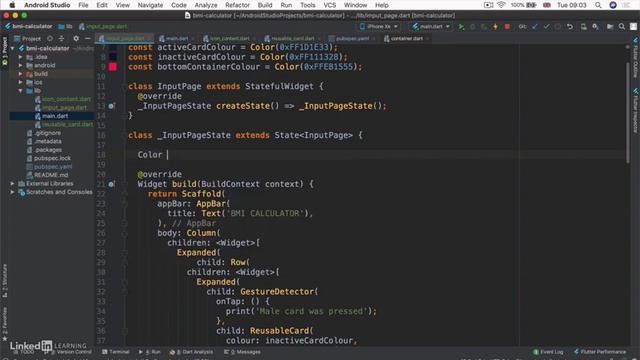Hide the Project panel with minus icon
Screen dimensions: 640x360
coord(87,38)
